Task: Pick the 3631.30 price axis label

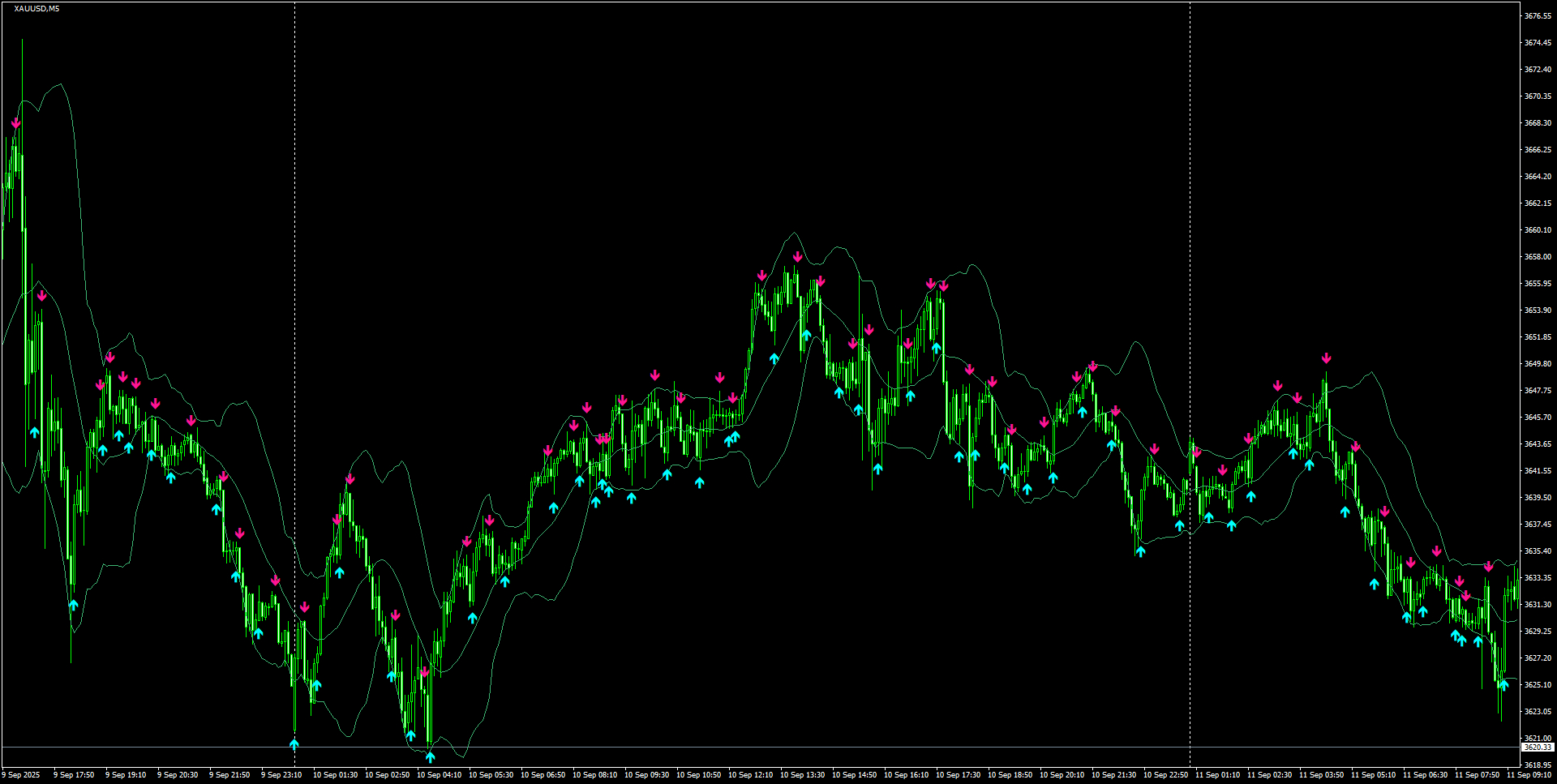Action: (1538, 605)
